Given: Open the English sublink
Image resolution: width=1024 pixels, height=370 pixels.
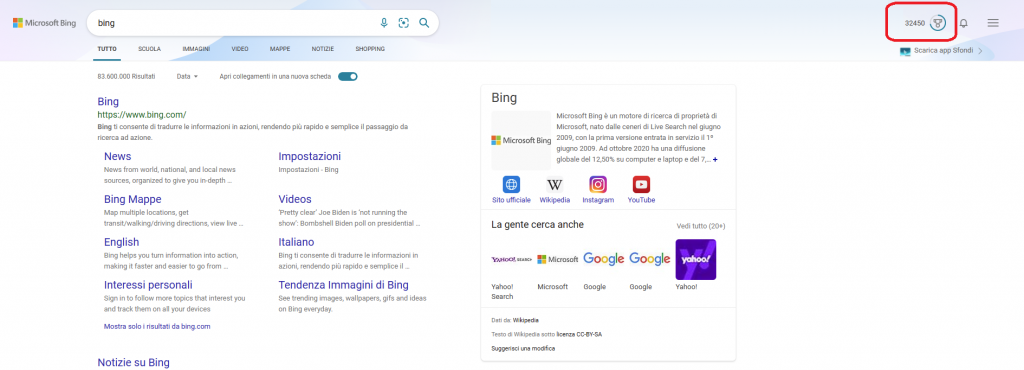Looking at the screenshot, I should [x=121, y=242].
